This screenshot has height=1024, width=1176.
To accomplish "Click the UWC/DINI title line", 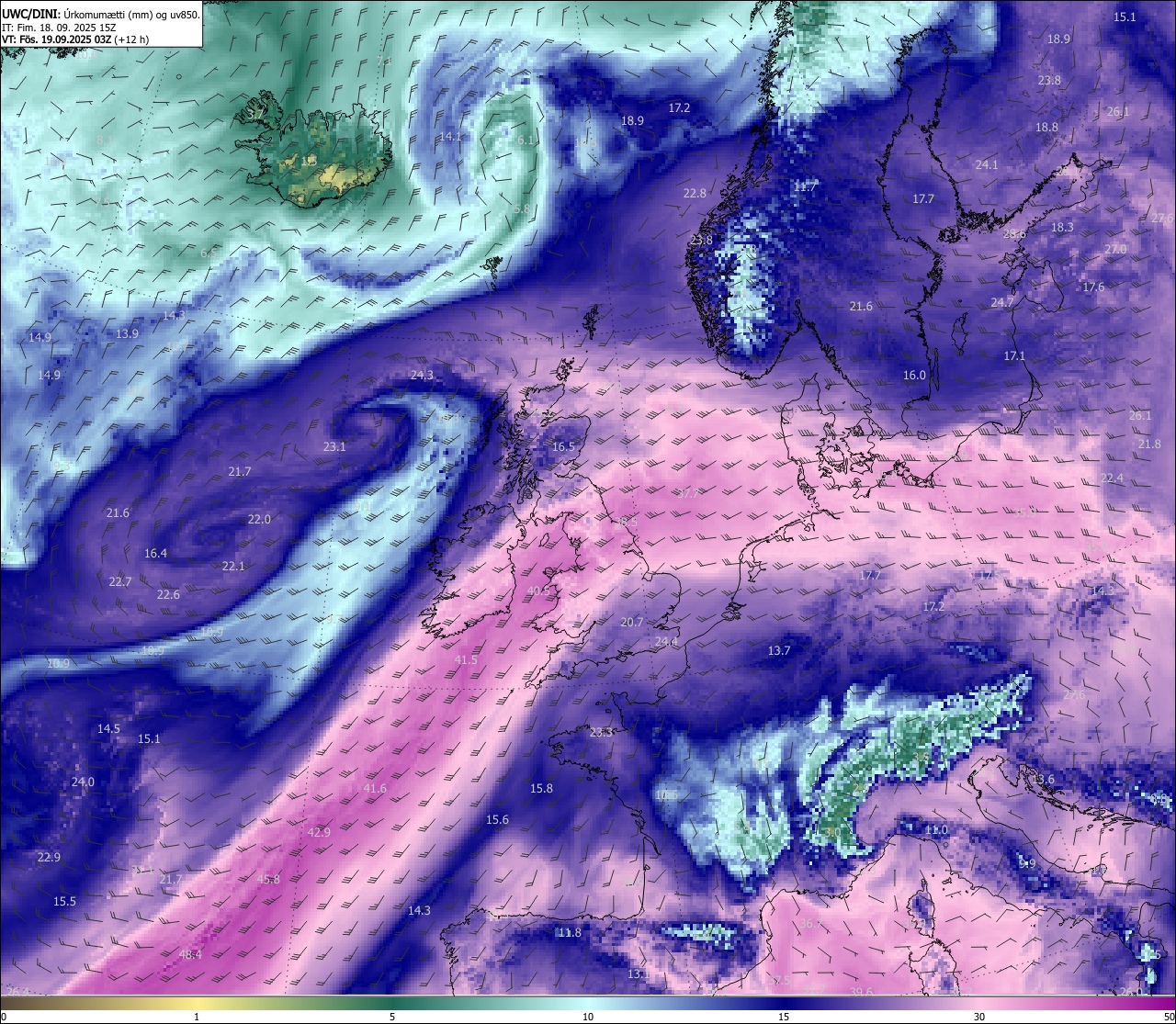I will (100, 15).
